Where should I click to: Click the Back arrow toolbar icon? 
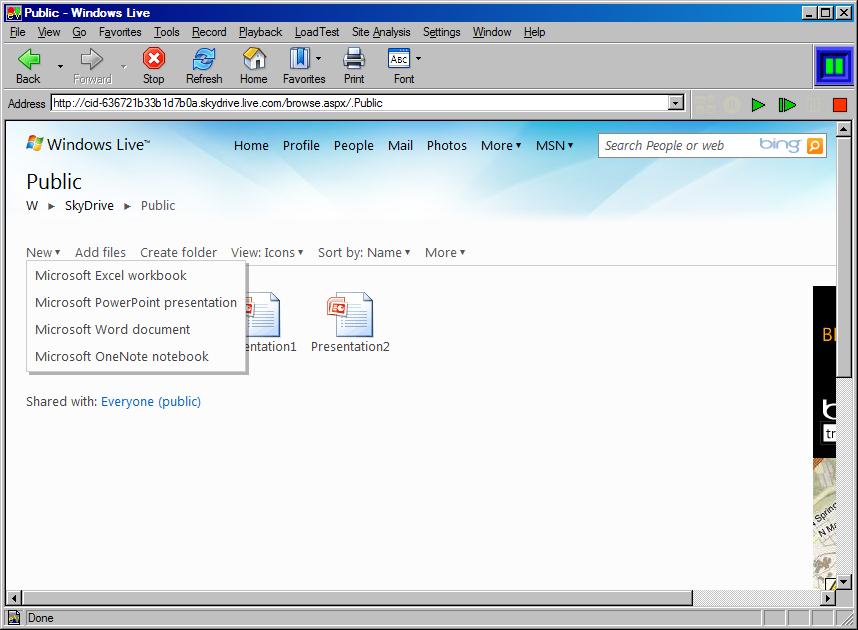point(28,59)
